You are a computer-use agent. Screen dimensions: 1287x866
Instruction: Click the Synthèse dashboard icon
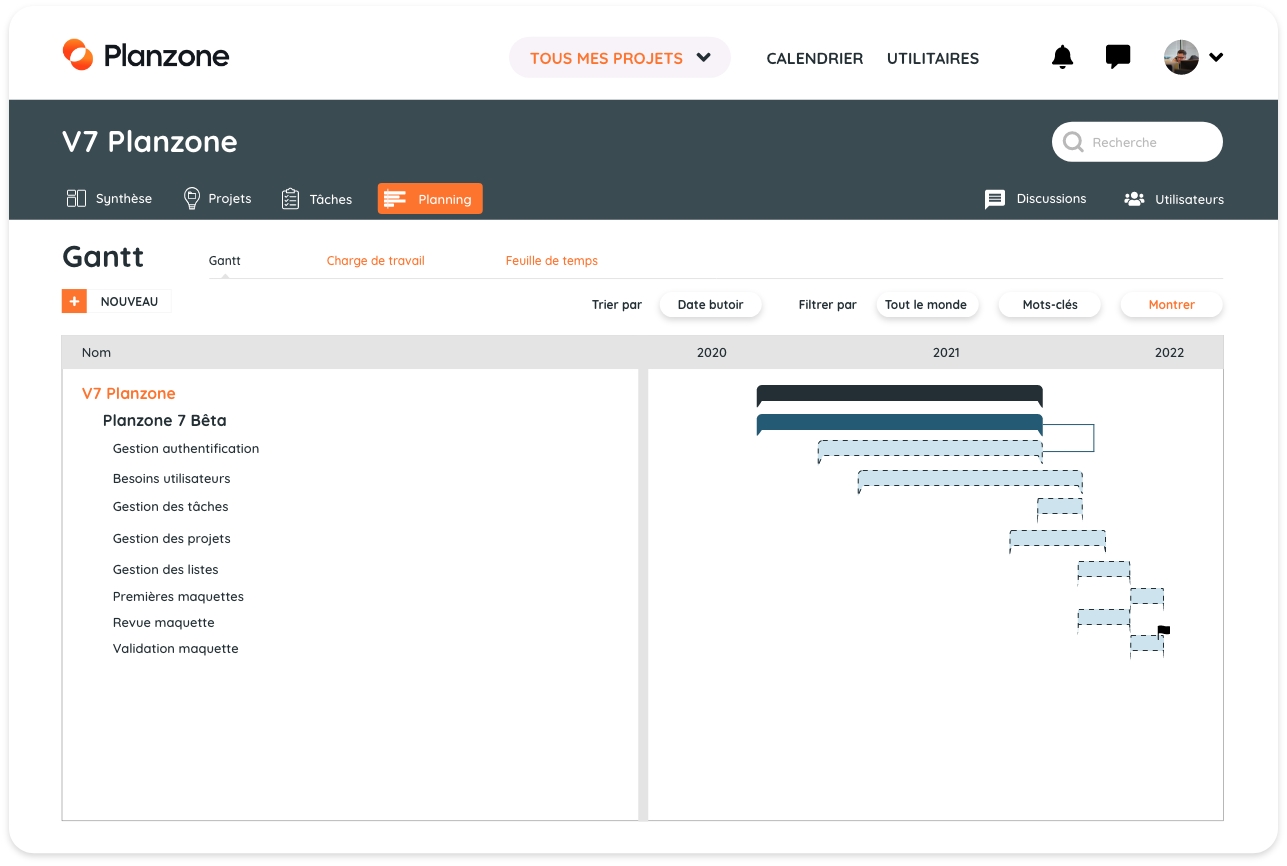point(76,199)
